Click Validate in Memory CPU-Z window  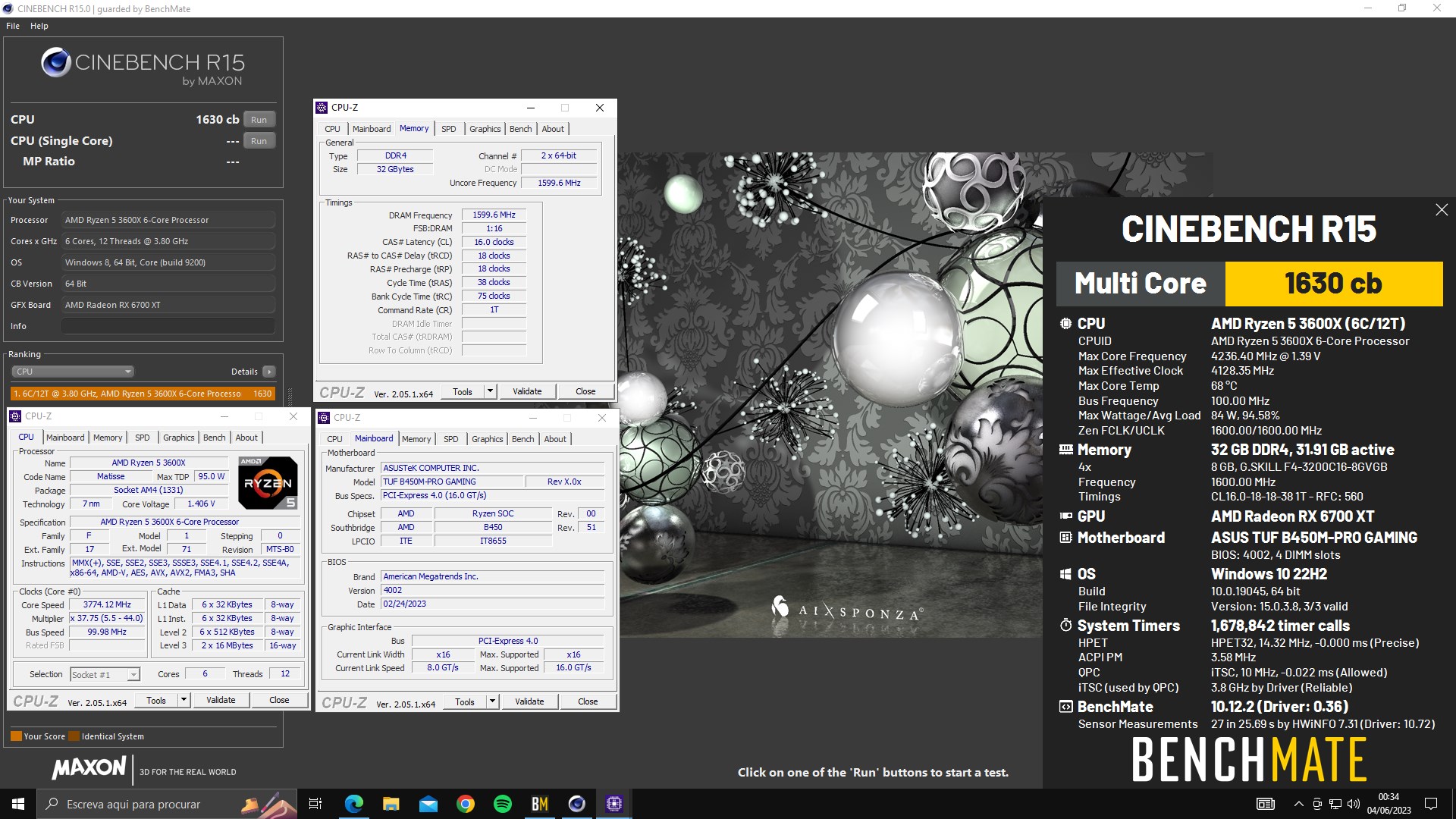tap(527, 392)
